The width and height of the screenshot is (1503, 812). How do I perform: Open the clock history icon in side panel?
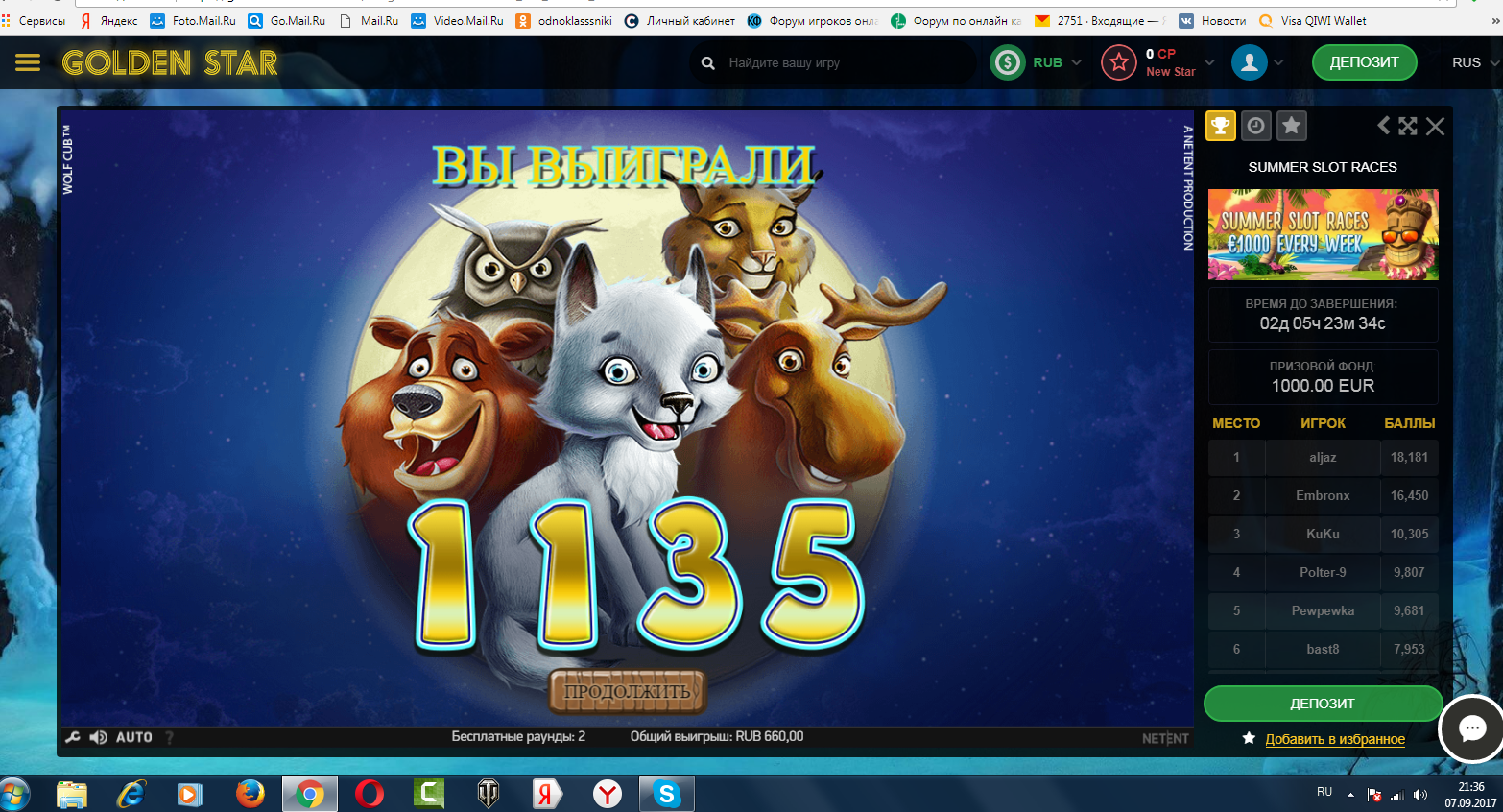[x=1255, y=125]
